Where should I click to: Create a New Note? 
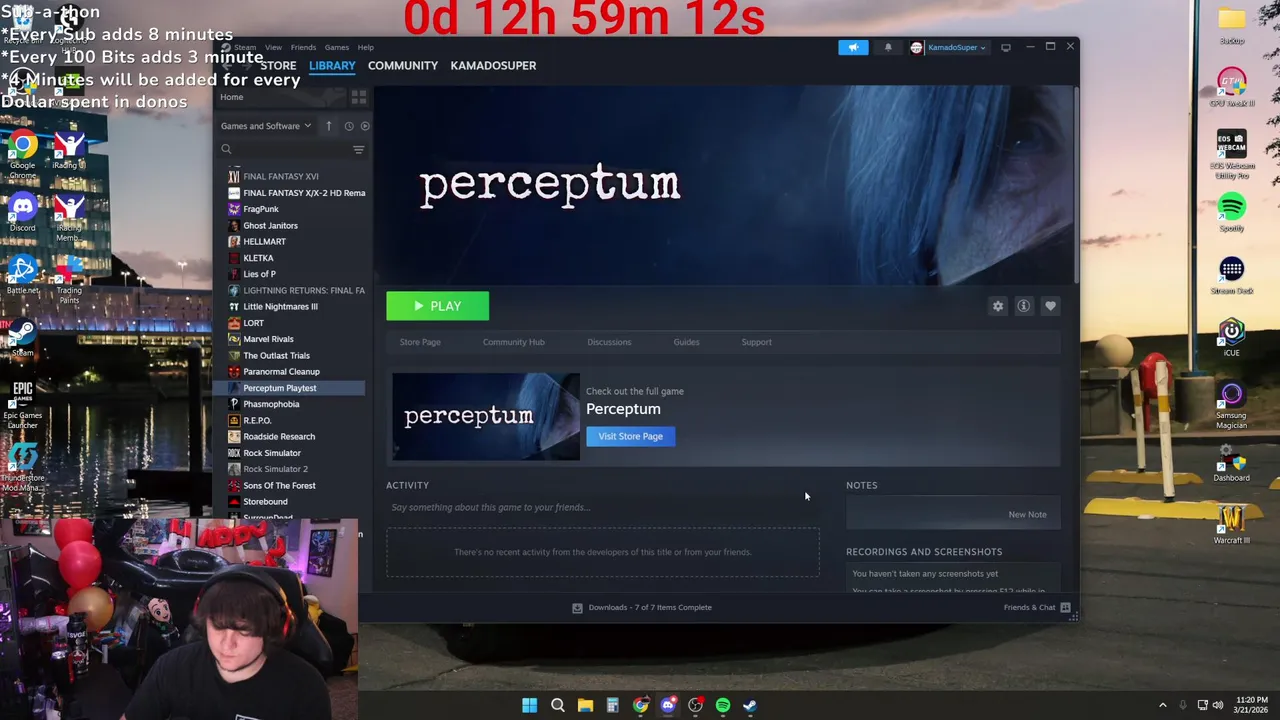(1027, 515)
